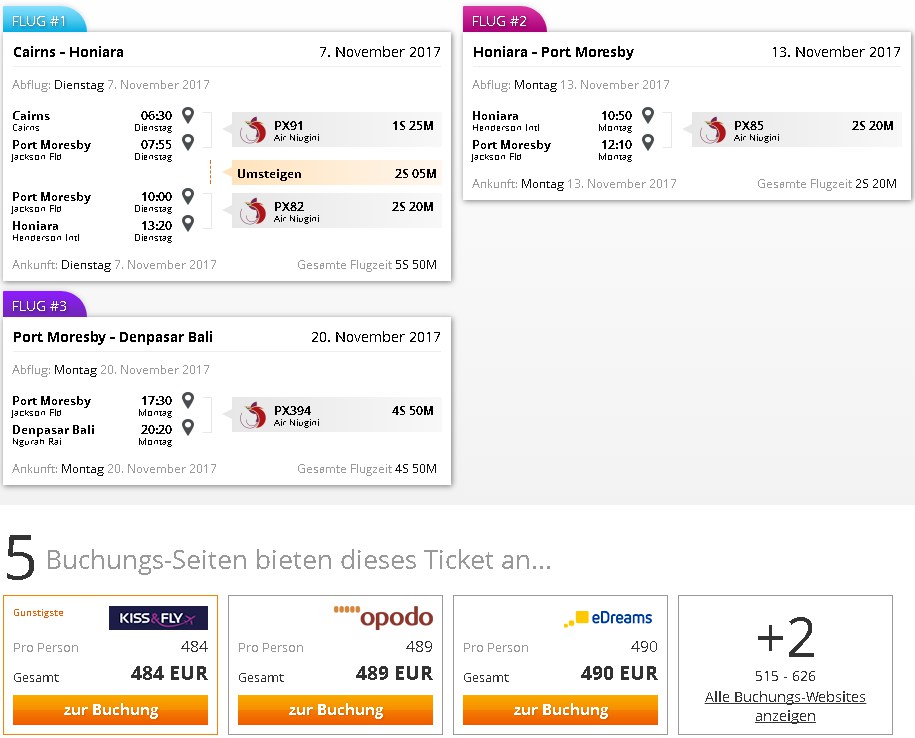
Task: Book via Kiss&Fly zur Buchung button
Action: [x=110, y=709]
